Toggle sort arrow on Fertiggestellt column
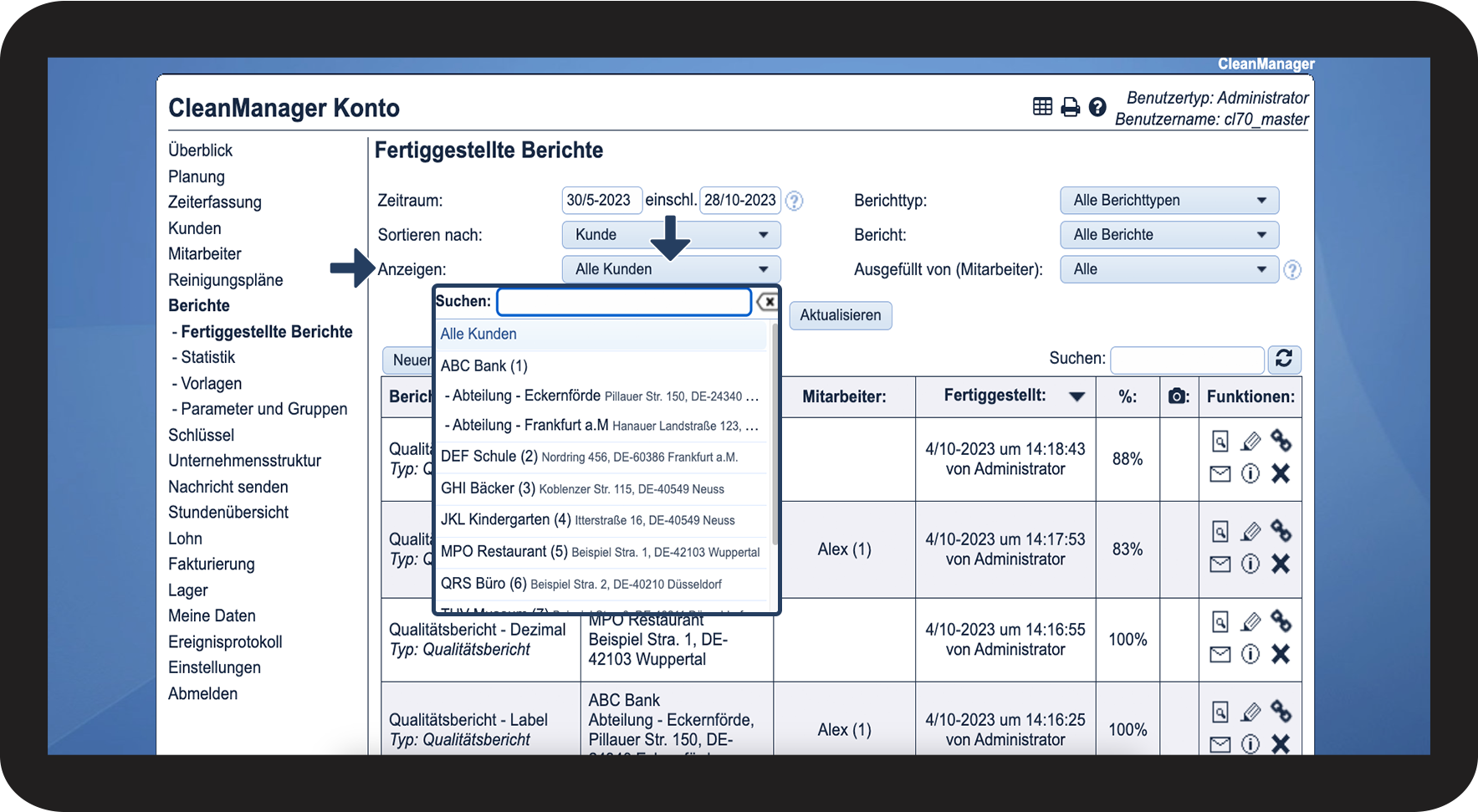 [x=1077, y=397]
